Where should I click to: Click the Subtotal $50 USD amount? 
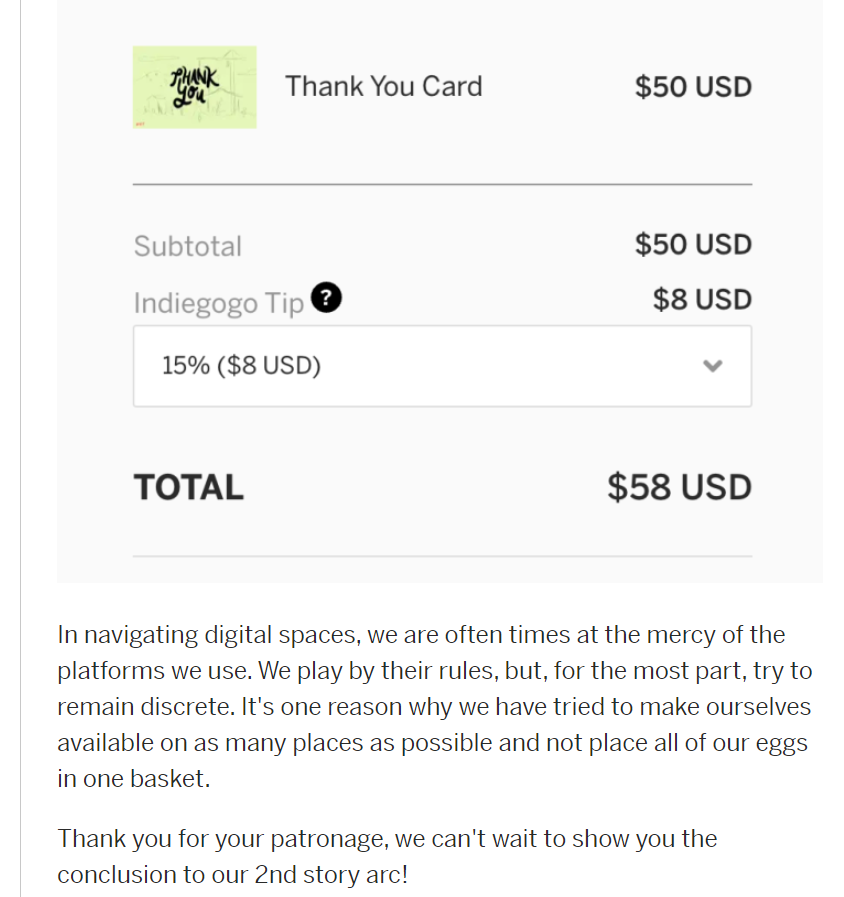[x=692, y=245]
